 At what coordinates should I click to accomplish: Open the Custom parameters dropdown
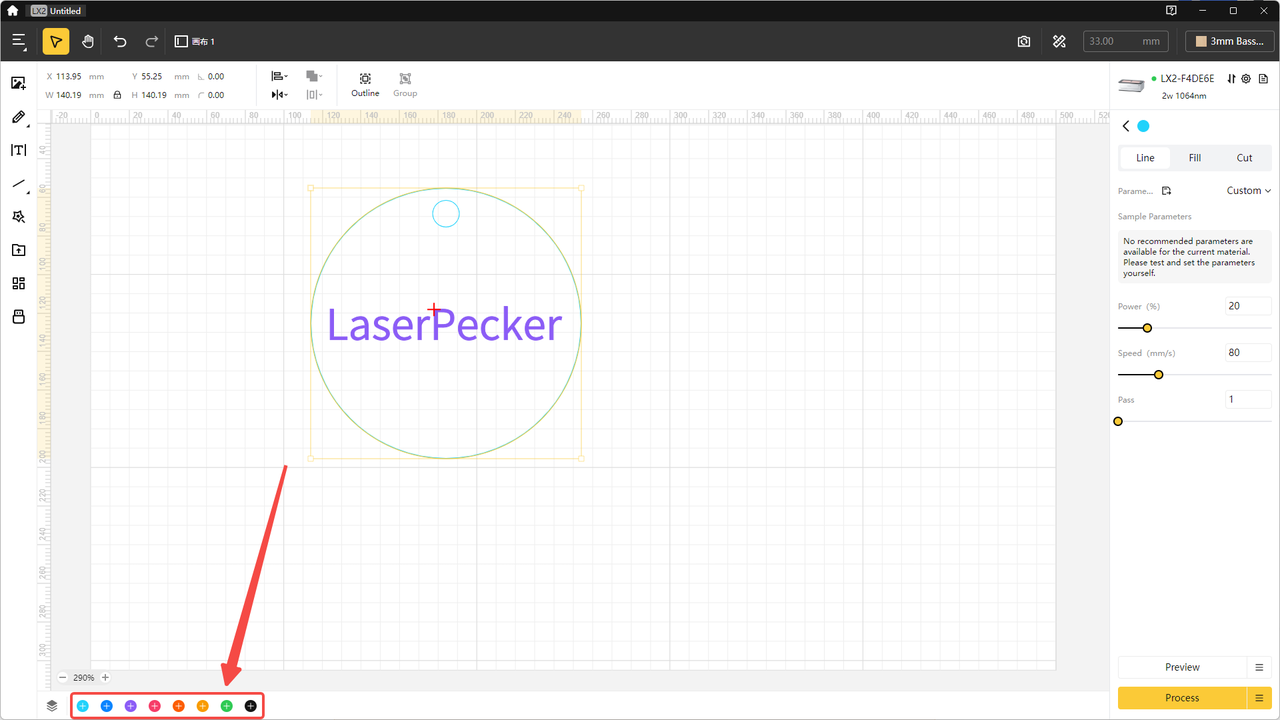[1247, 190]
